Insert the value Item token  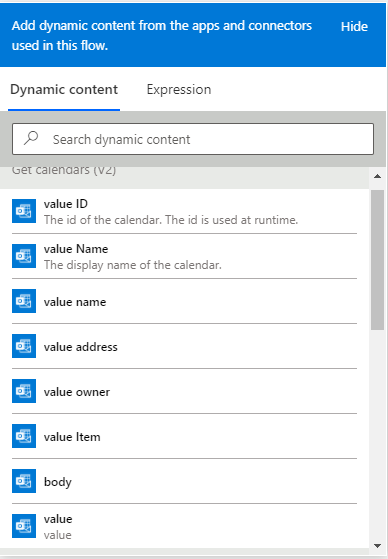click(x=184, y=436)
